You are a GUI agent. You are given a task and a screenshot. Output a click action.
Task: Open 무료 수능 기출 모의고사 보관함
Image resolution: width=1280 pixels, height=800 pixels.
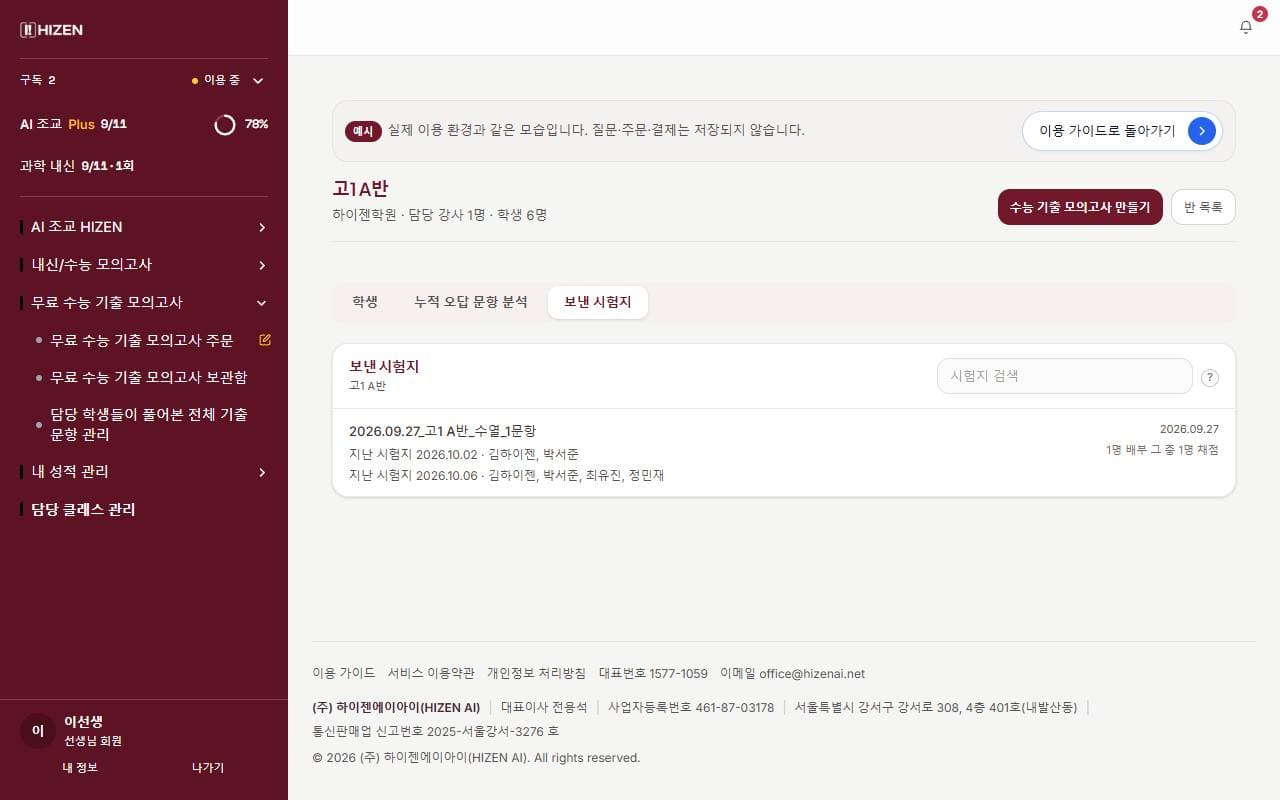point(148,377)
